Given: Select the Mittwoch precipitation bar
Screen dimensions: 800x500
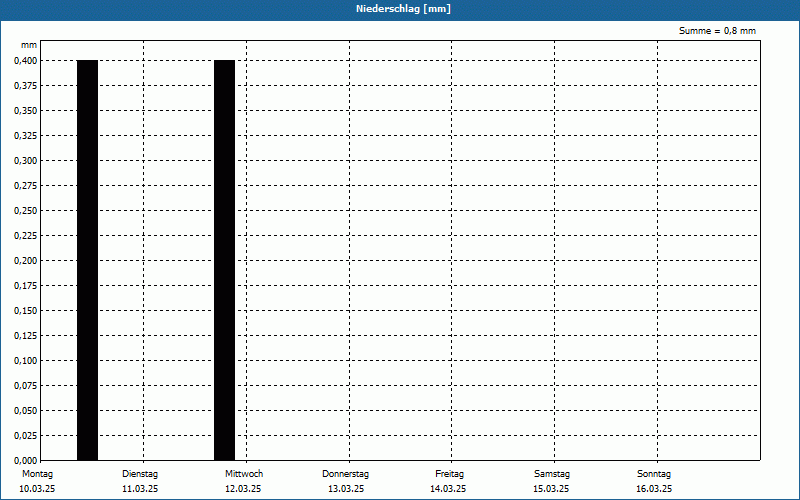Looking at the screenshot, I should click(224, 260).
